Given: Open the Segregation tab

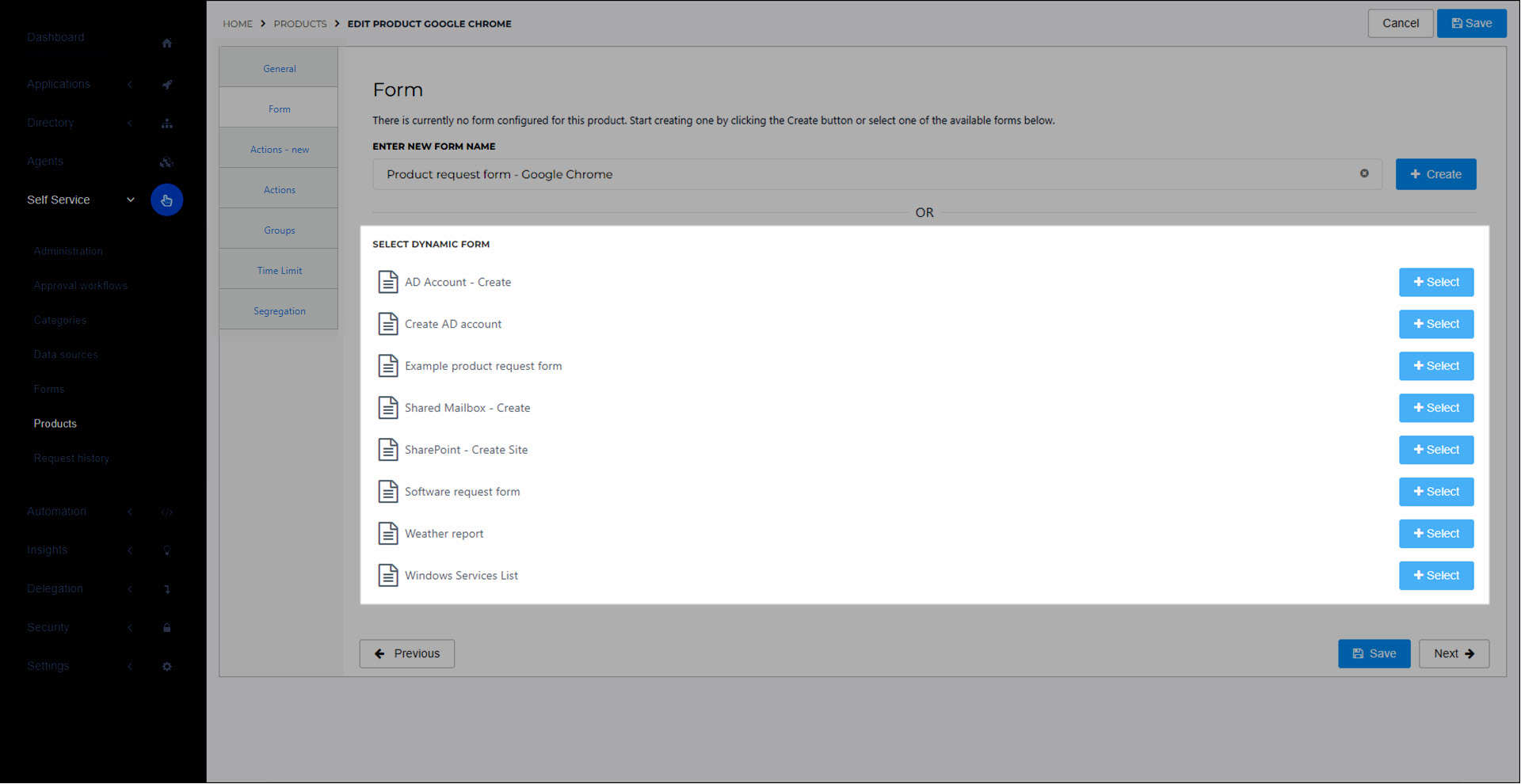Looking at the screenshot, I should tap(279, 310).
